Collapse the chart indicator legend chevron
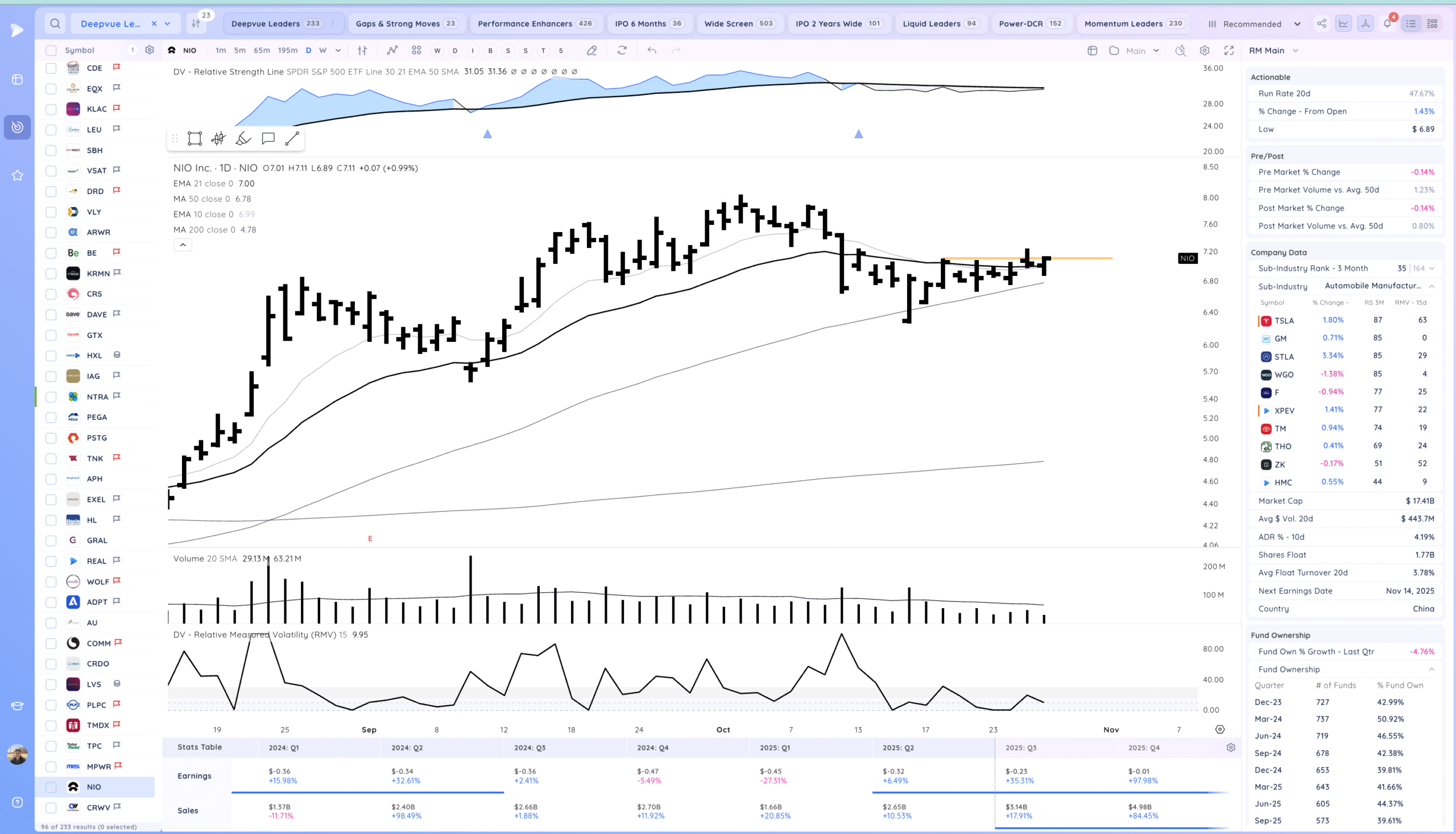 point(183,245)
